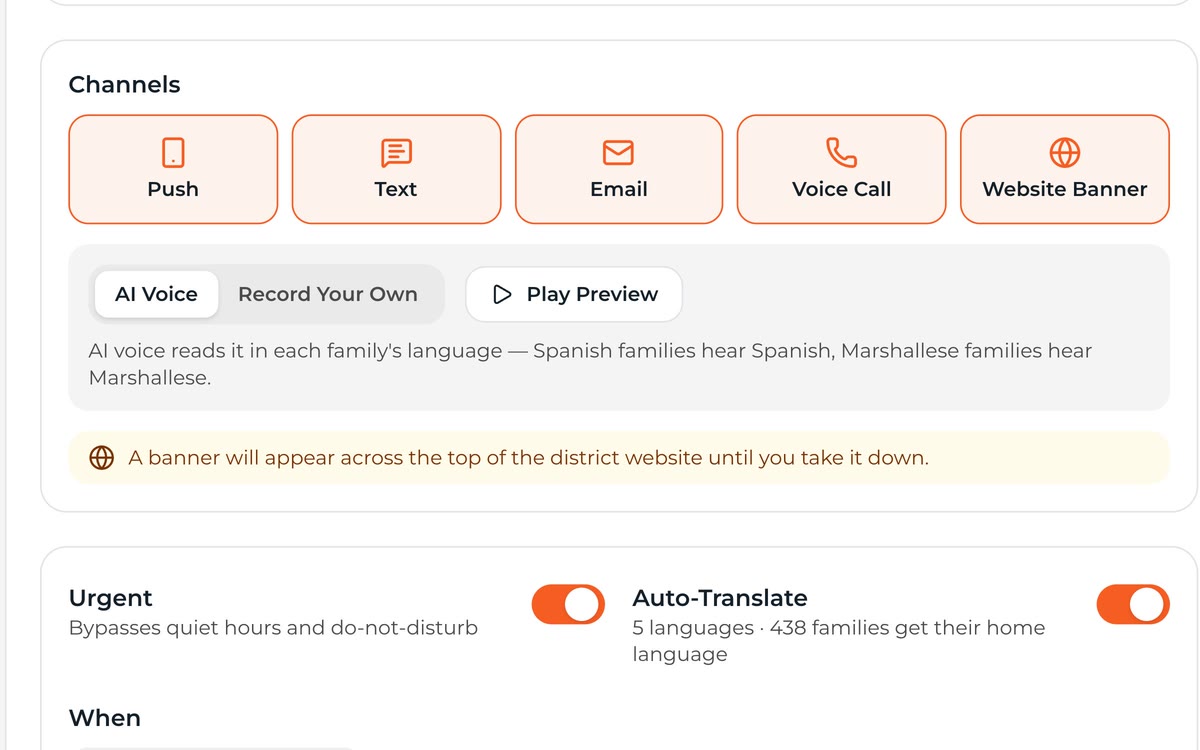Click the Channels heading
Screen dimensions: 1200x750
[124, 85]
